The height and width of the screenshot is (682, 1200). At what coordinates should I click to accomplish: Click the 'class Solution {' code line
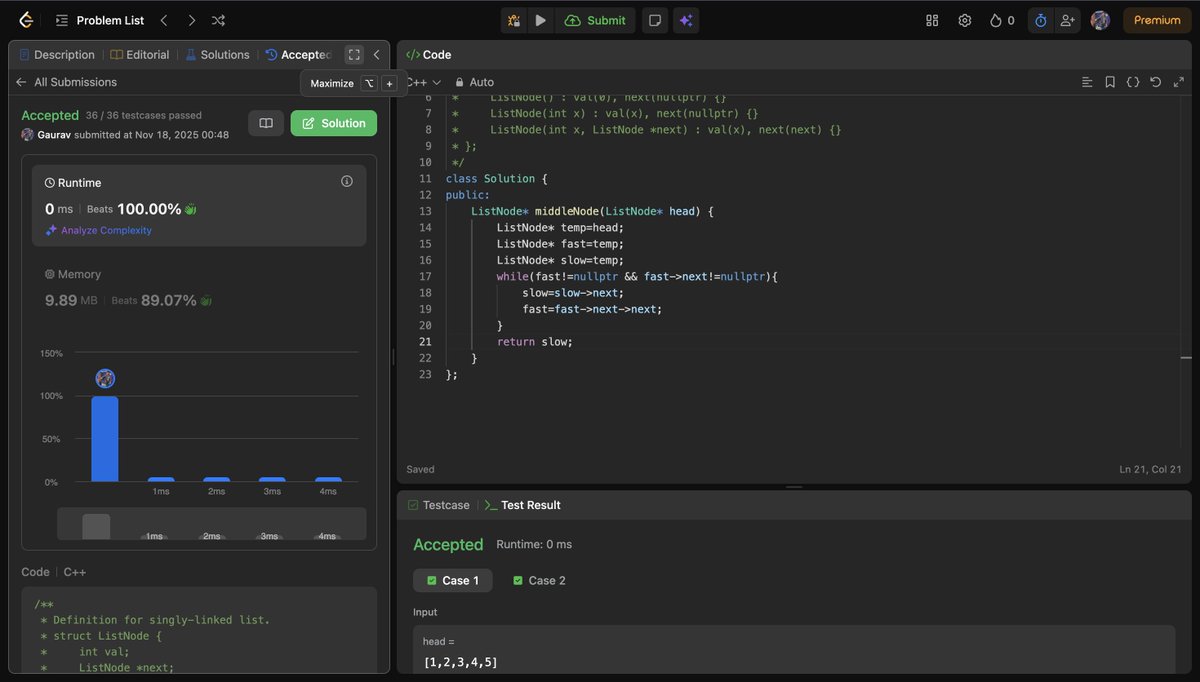(497, 179)
